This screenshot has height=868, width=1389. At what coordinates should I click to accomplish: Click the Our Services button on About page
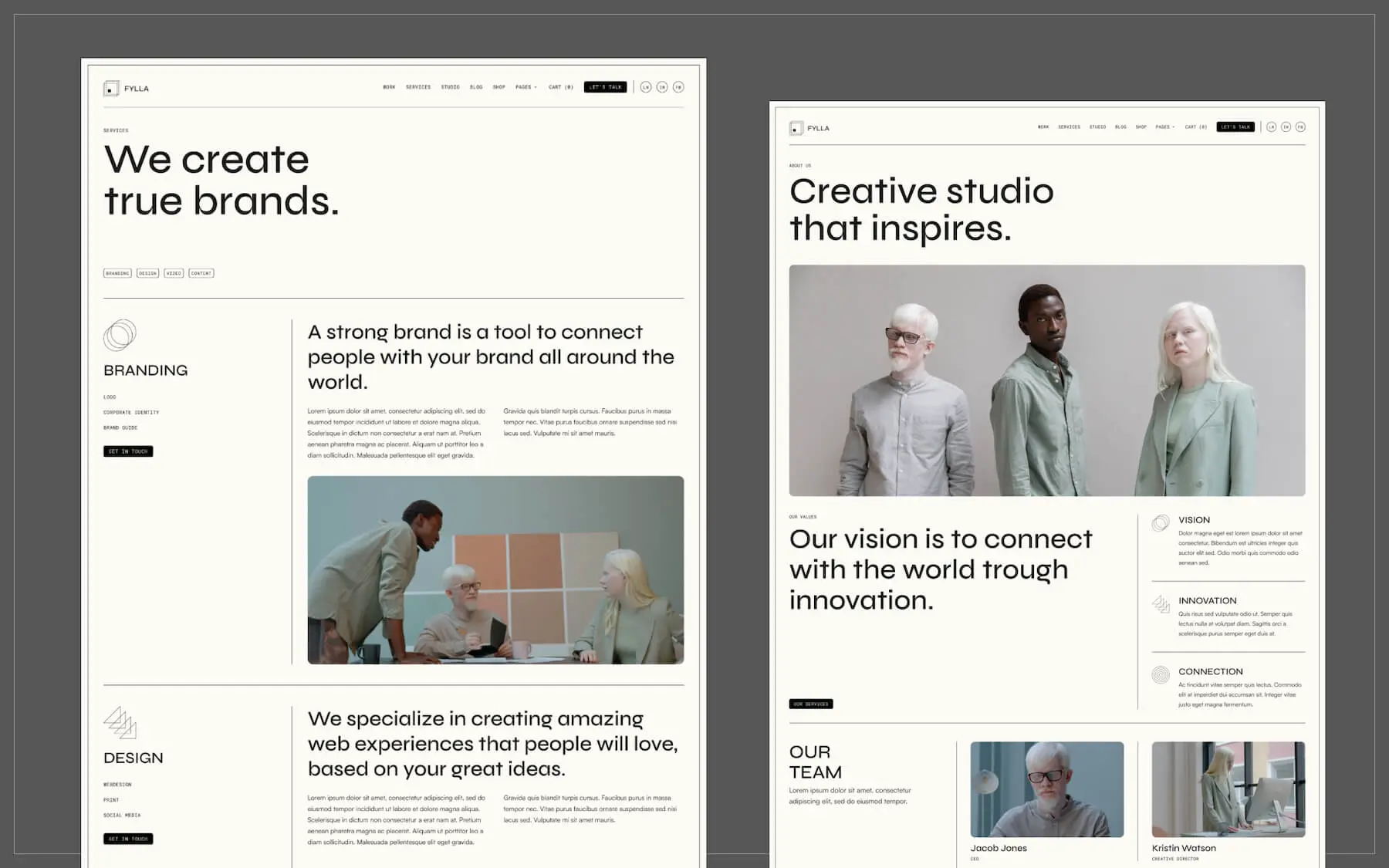pyautogui.click(x=811, y=704)
